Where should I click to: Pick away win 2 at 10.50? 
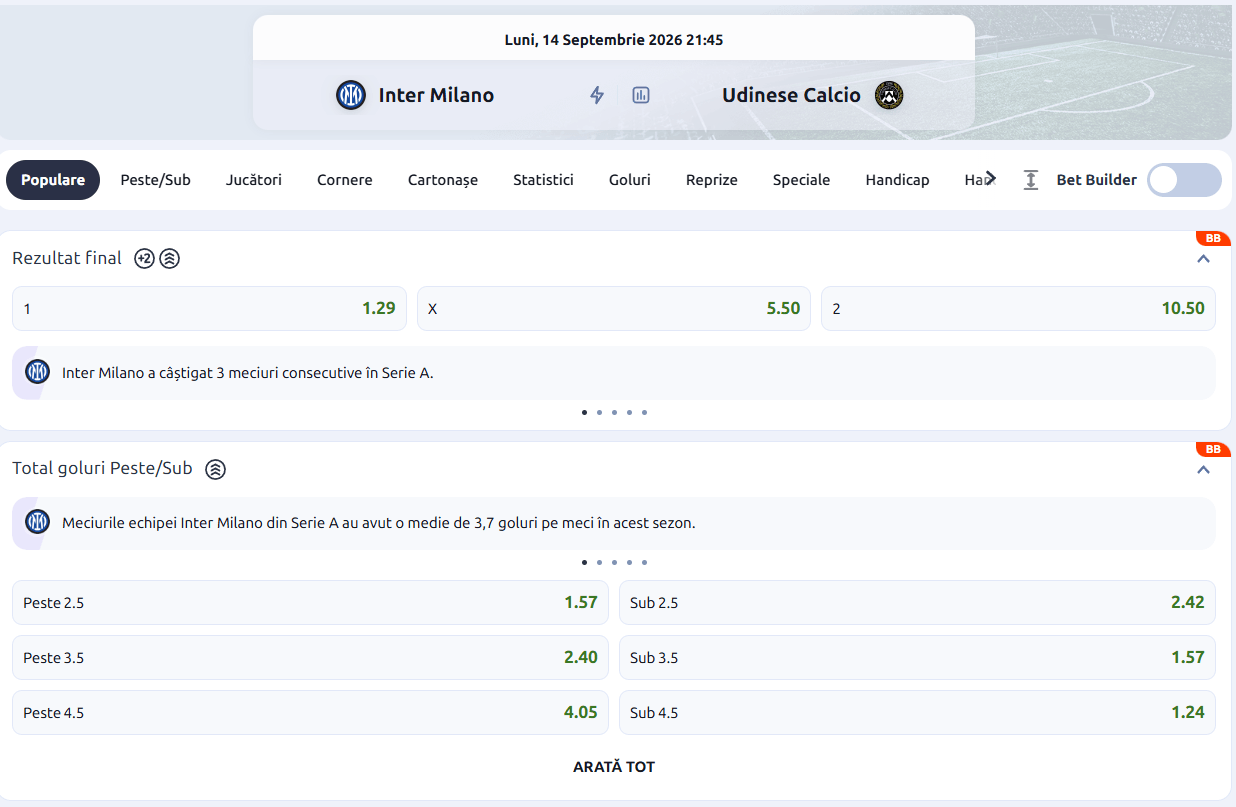(x=1018, y=309)
